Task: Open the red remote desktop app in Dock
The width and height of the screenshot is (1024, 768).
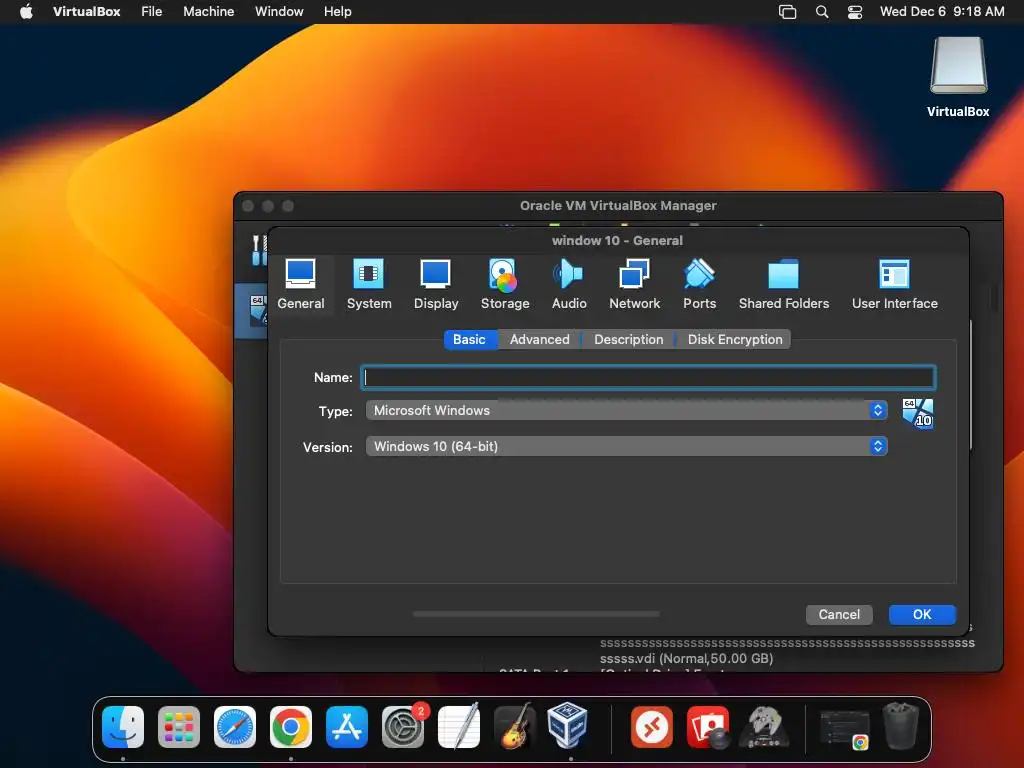Action: pos(651,726)
